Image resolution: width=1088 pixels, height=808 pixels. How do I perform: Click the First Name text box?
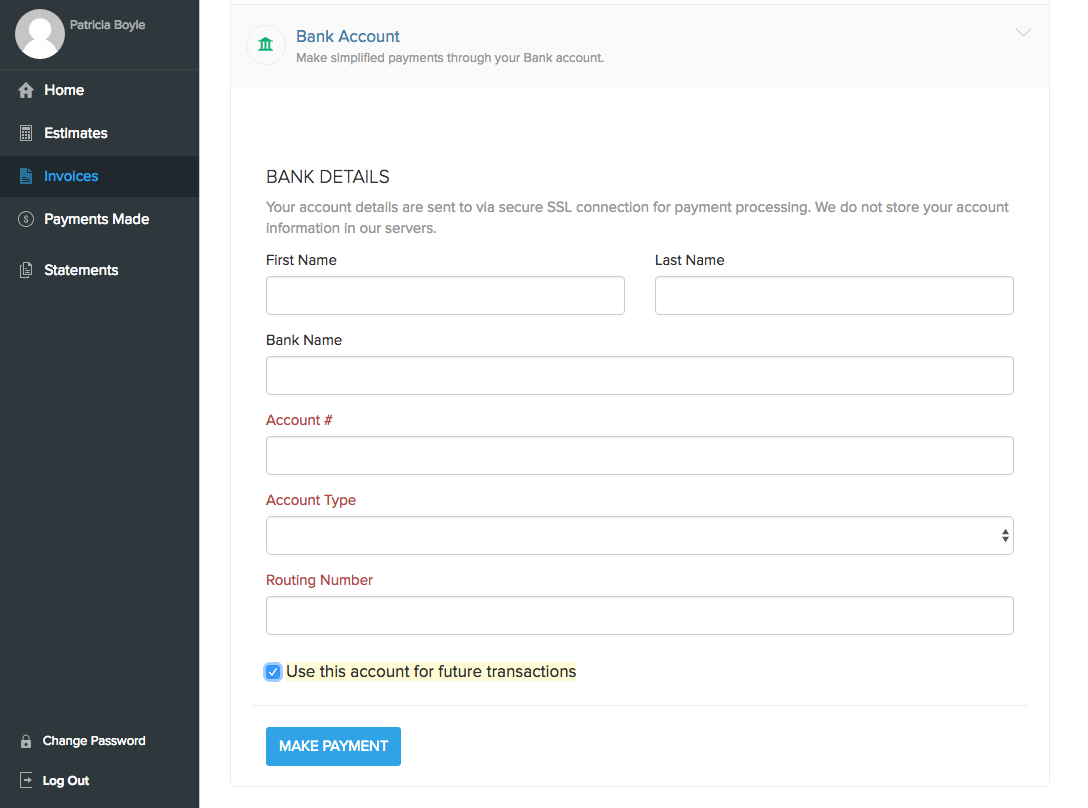pyautogui.click(x=444, y=295)
